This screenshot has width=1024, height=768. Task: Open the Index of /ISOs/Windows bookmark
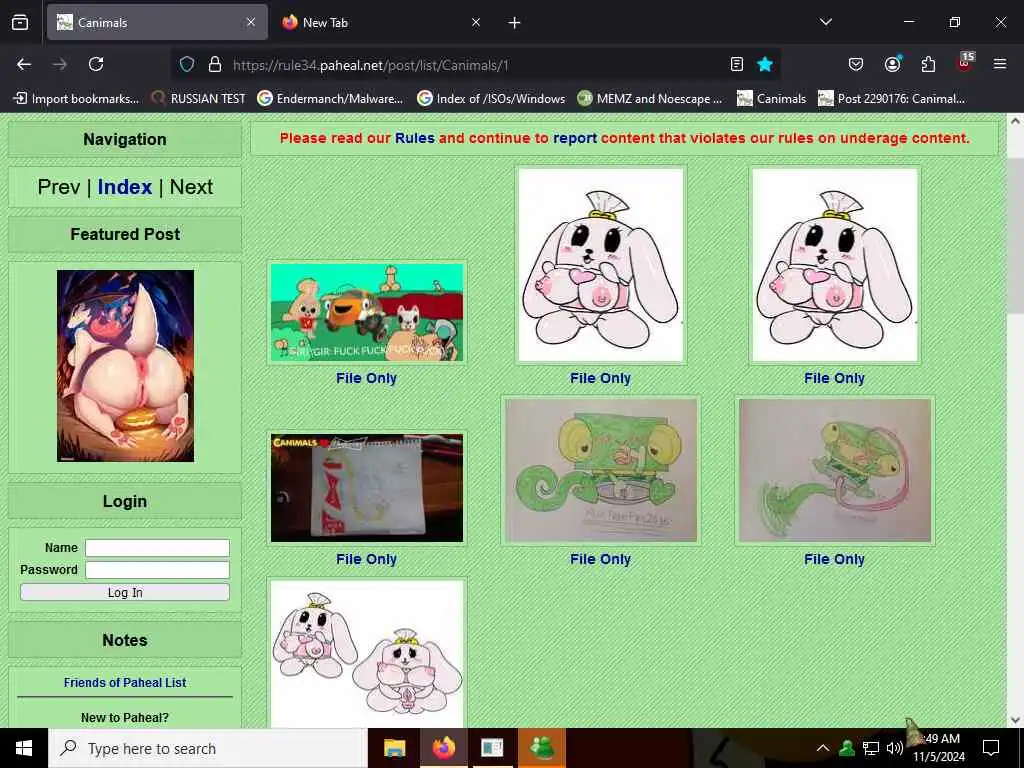point(491,99)
